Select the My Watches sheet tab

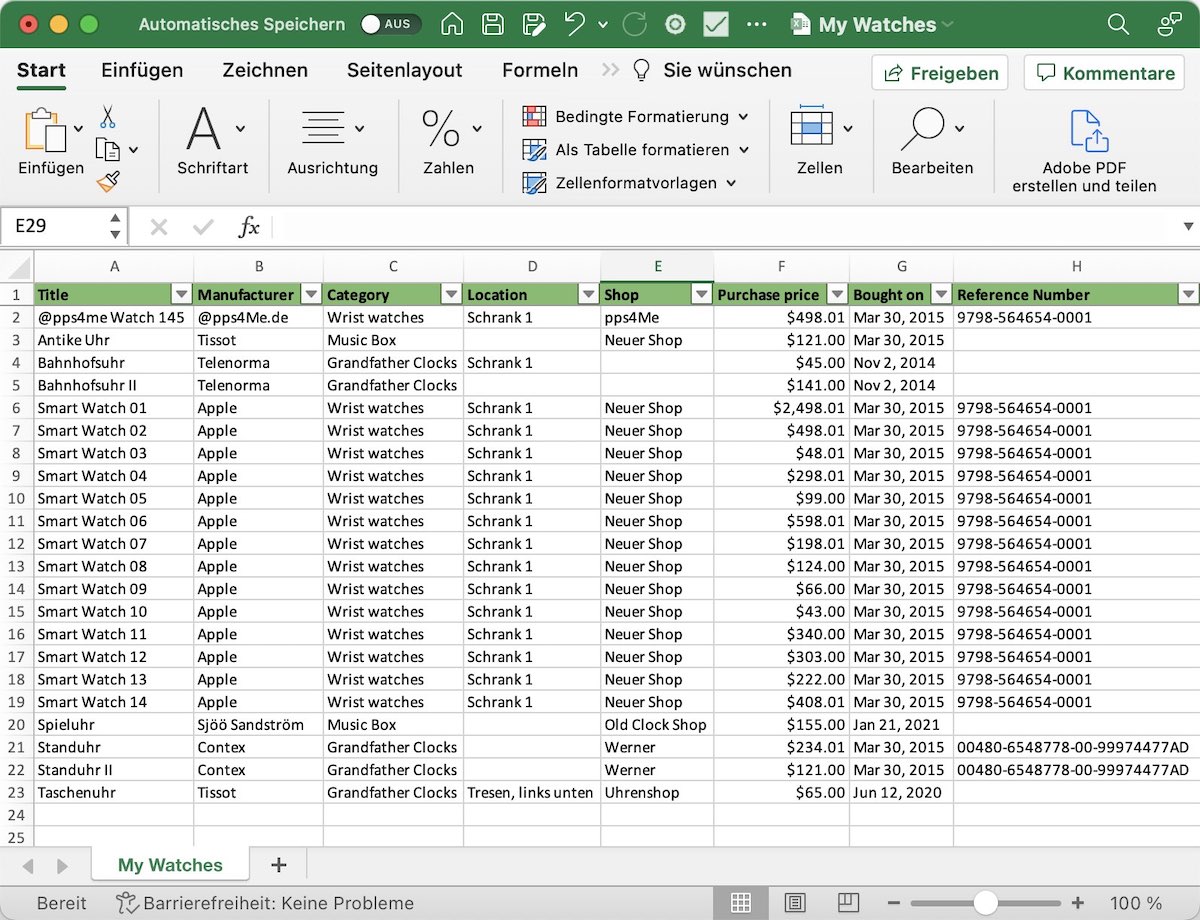click(170, 865)
